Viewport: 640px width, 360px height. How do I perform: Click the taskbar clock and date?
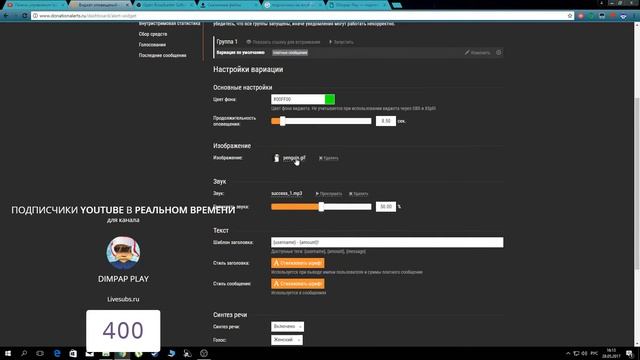pyautogui.click(x=611, y=353)
